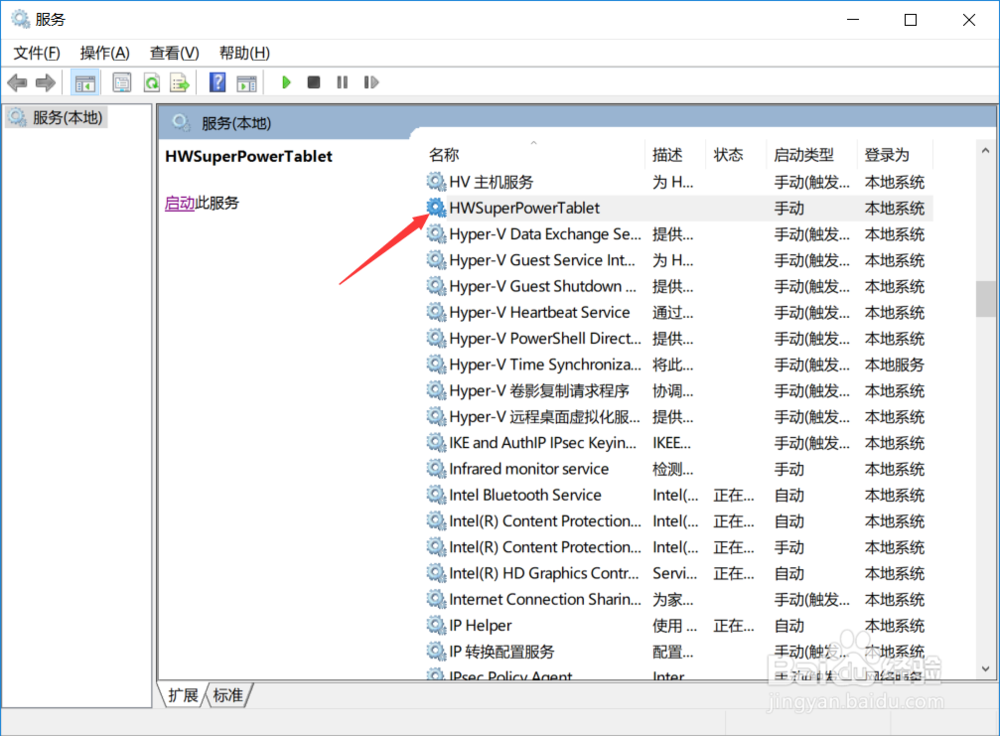Select IKE and AuthIP IPsec Keying row
1000x736 pixels.
pos(677,443)
